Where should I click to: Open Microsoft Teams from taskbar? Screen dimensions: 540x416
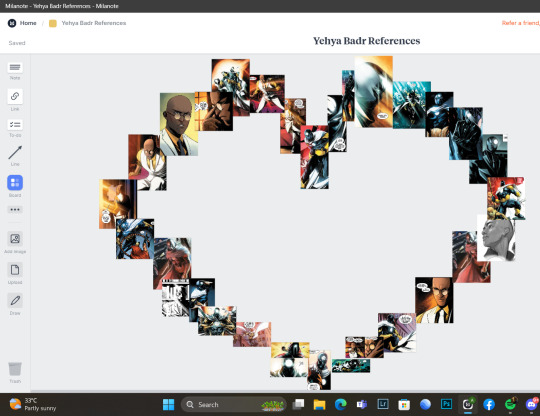pyautogui.click(x=362, y=404)
